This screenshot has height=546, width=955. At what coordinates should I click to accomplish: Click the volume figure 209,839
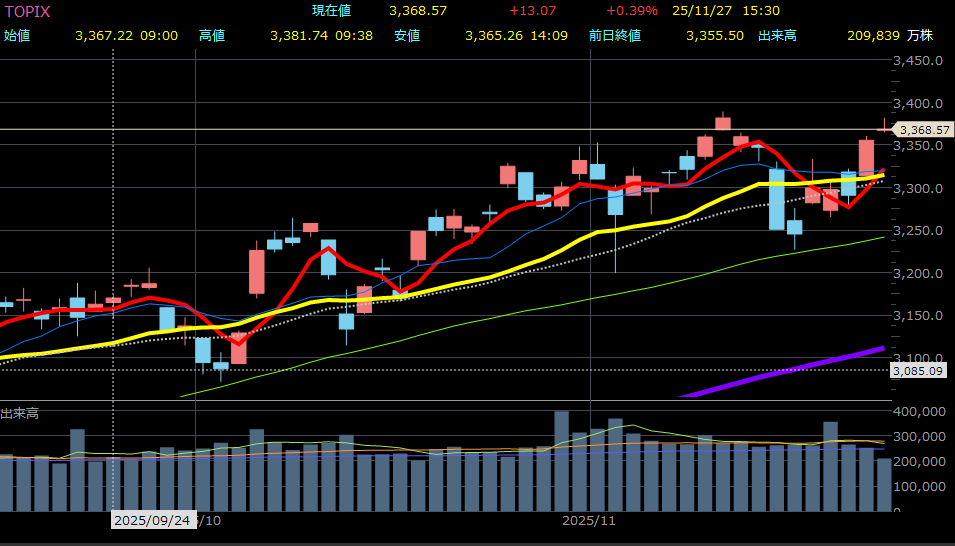(868, 36)
